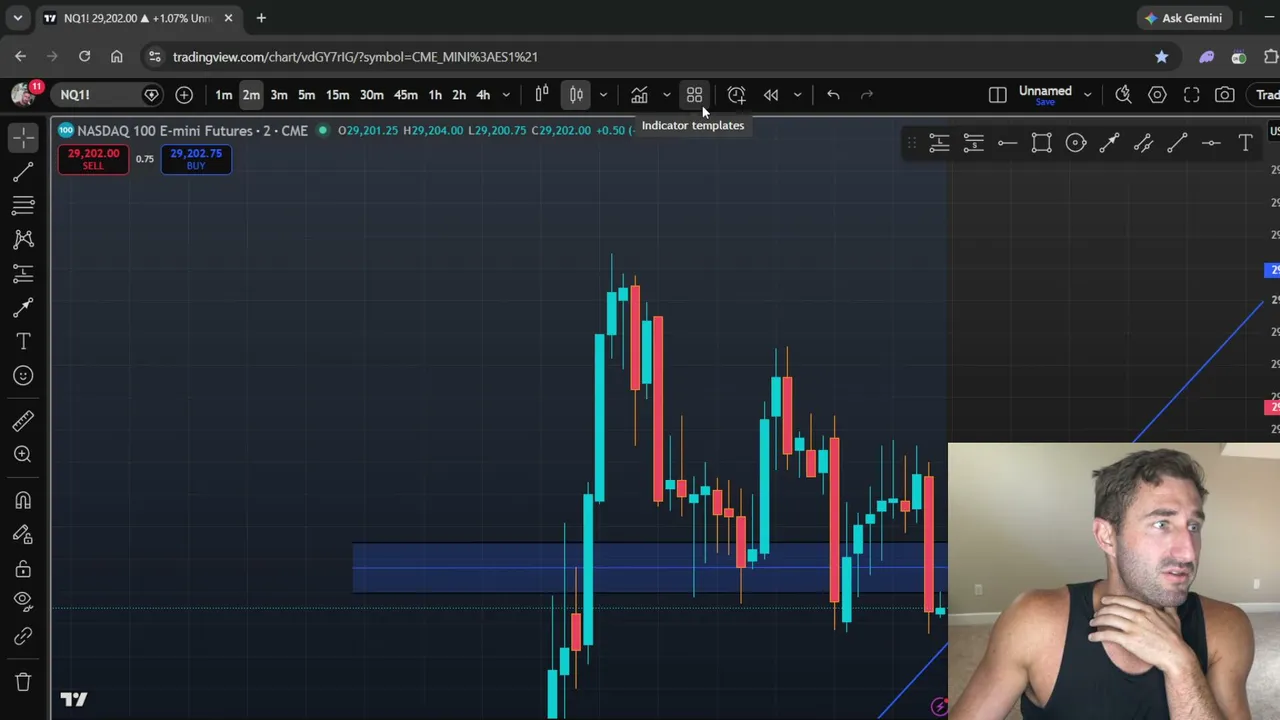Select the Text tool in the left sidebar
The height and width of the screenshot is (720, 1280).
point(23,341)
